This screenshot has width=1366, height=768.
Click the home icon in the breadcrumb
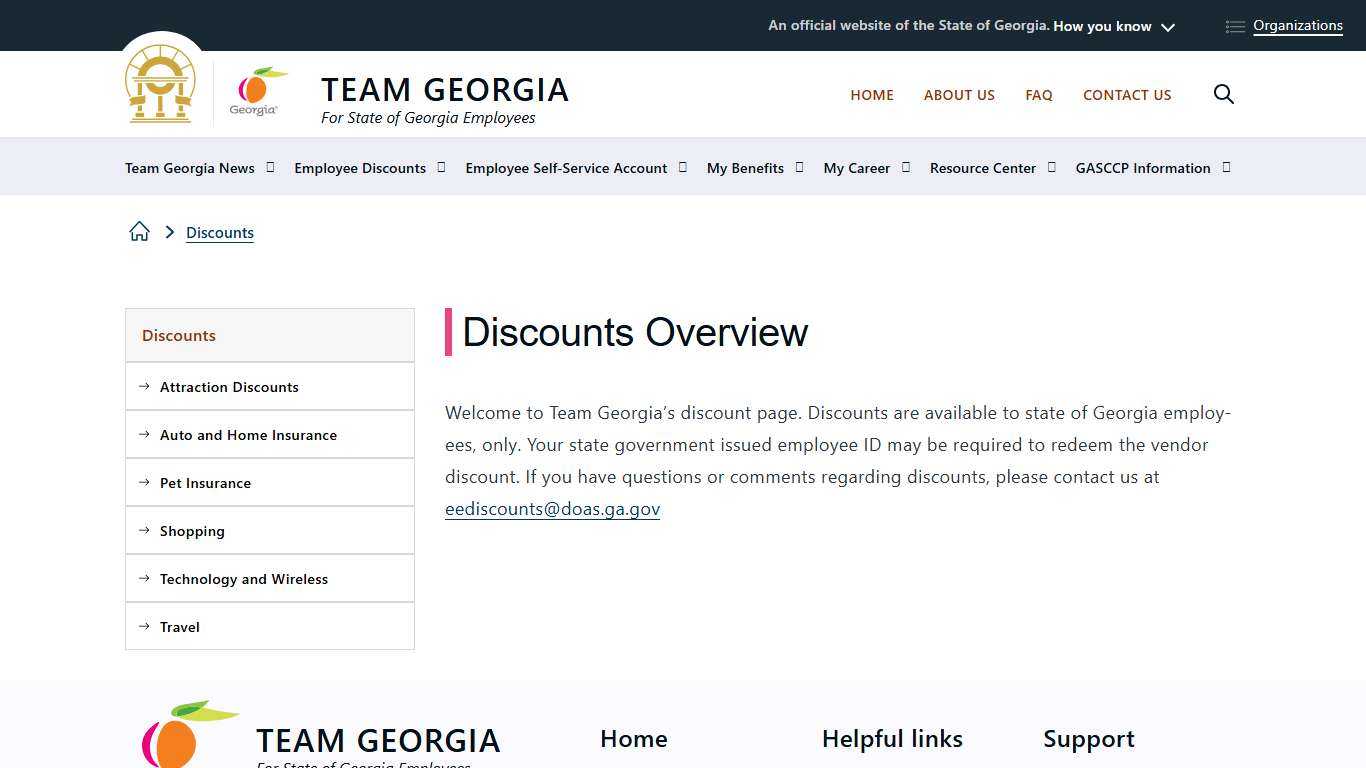click(139, 230)
